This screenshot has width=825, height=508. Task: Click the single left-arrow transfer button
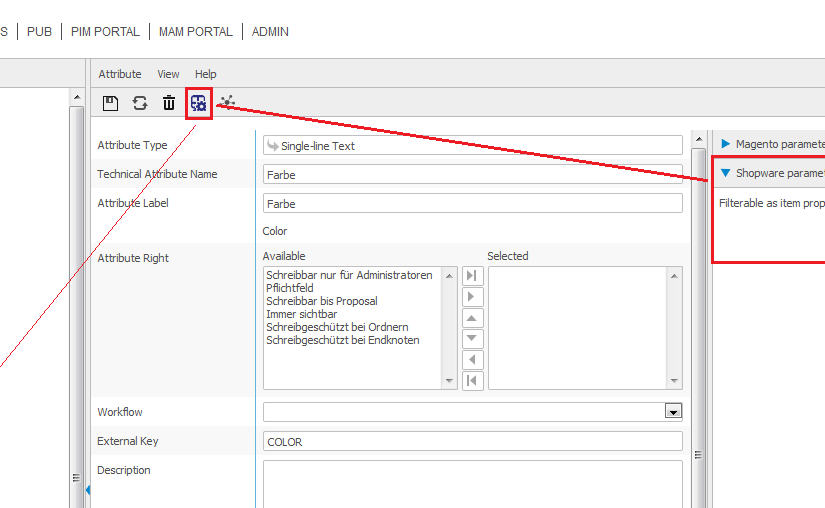click(x=473, y=360)
